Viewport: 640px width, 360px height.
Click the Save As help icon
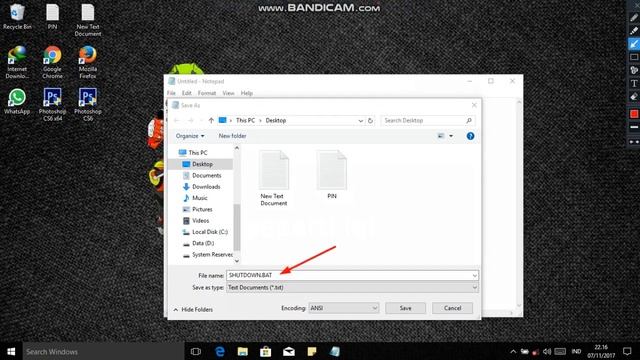470,136
